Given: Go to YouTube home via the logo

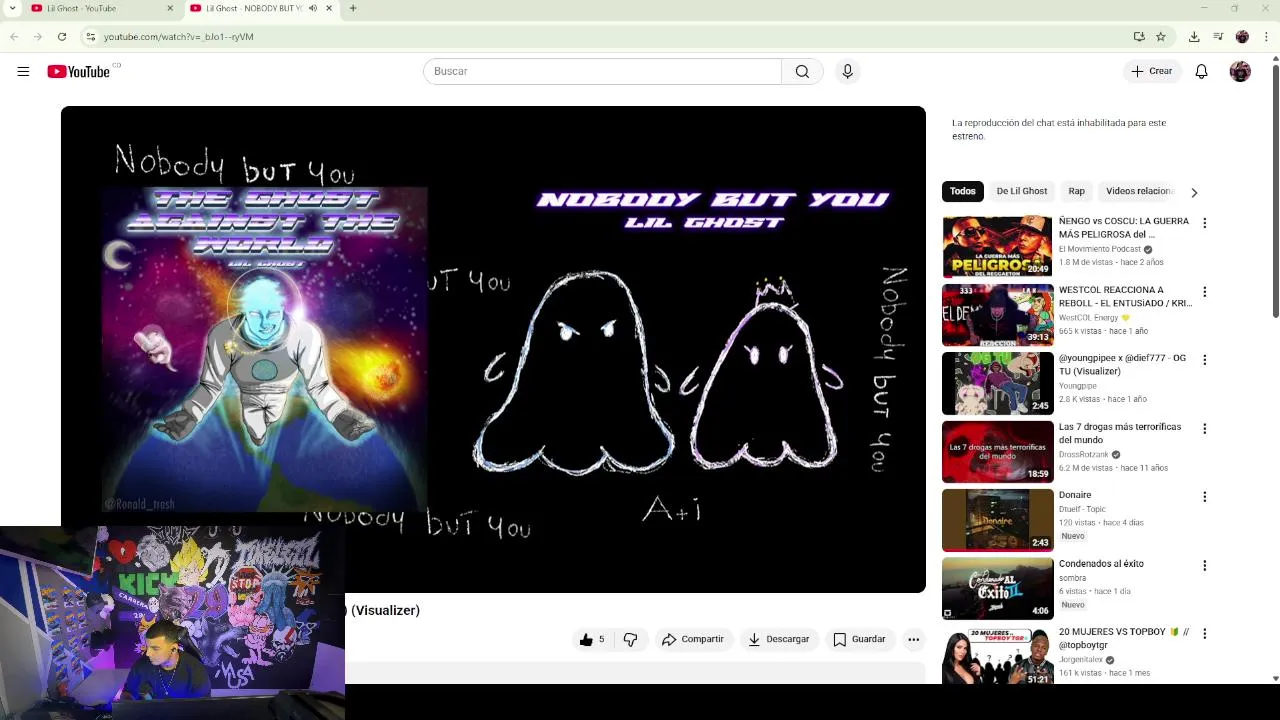Looking at the screenshot, I should coord(78,71).
